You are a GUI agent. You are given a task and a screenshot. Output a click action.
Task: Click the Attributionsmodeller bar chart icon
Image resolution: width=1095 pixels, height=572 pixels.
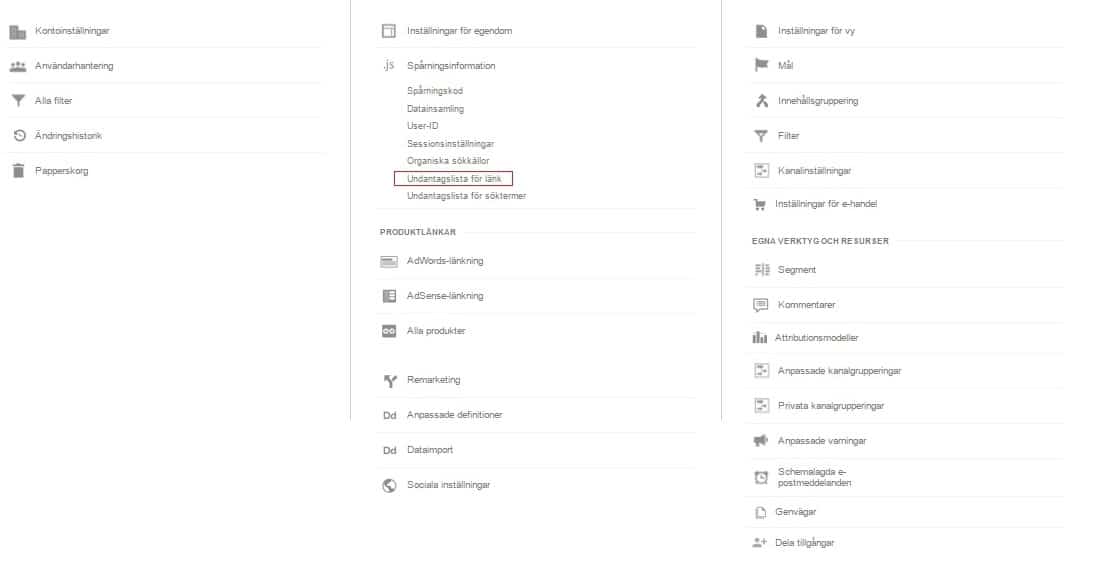(x=759, y=338)
